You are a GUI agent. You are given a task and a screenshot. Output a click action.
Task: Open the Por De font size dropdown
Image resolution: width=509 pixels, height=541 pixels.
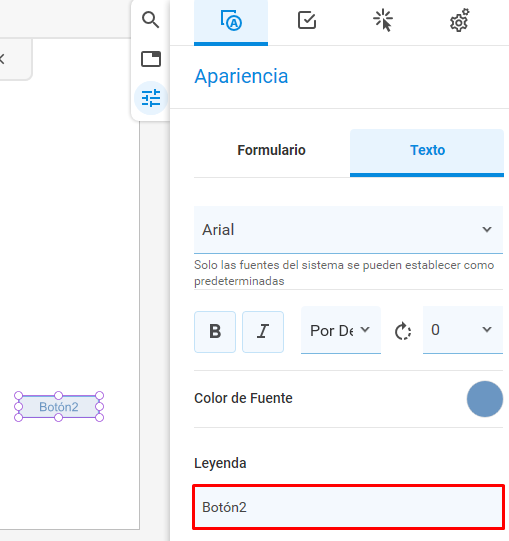pos(341,330)
